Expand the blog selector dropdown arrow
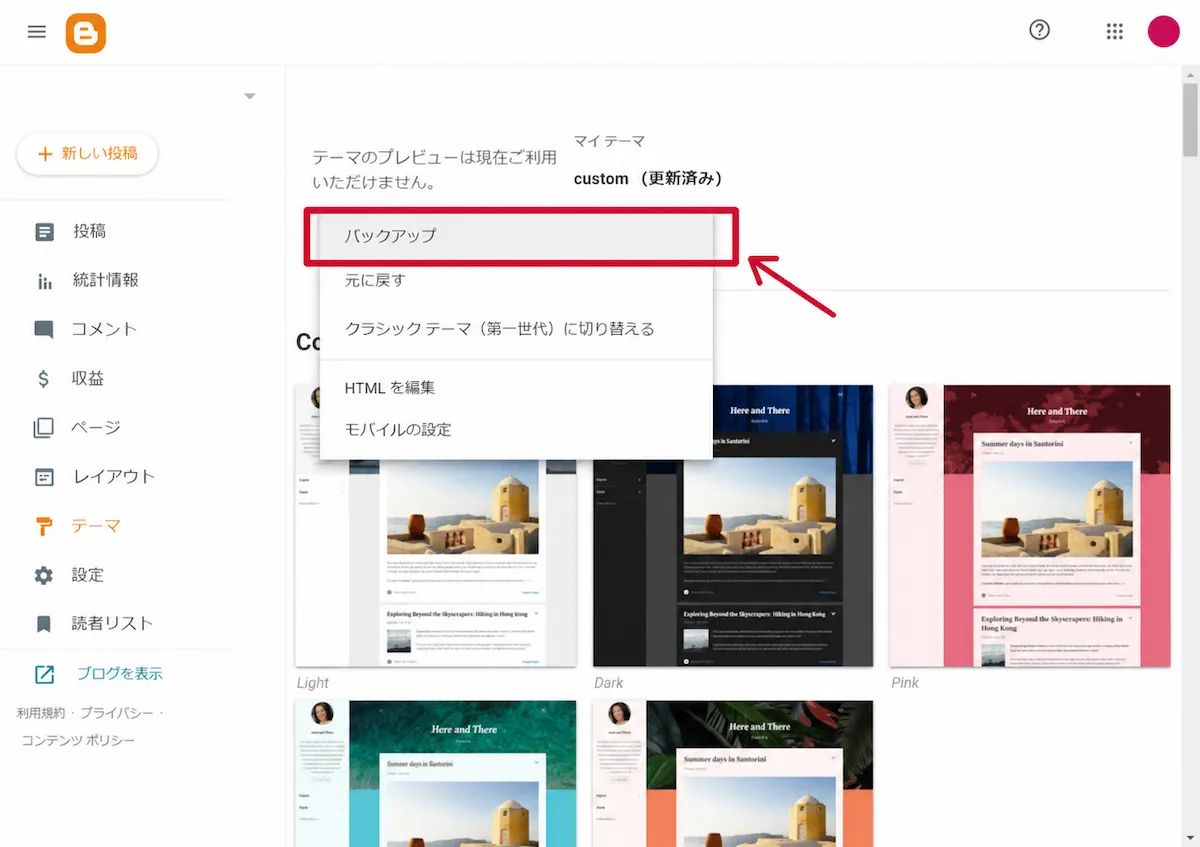 tap(250, 96)
